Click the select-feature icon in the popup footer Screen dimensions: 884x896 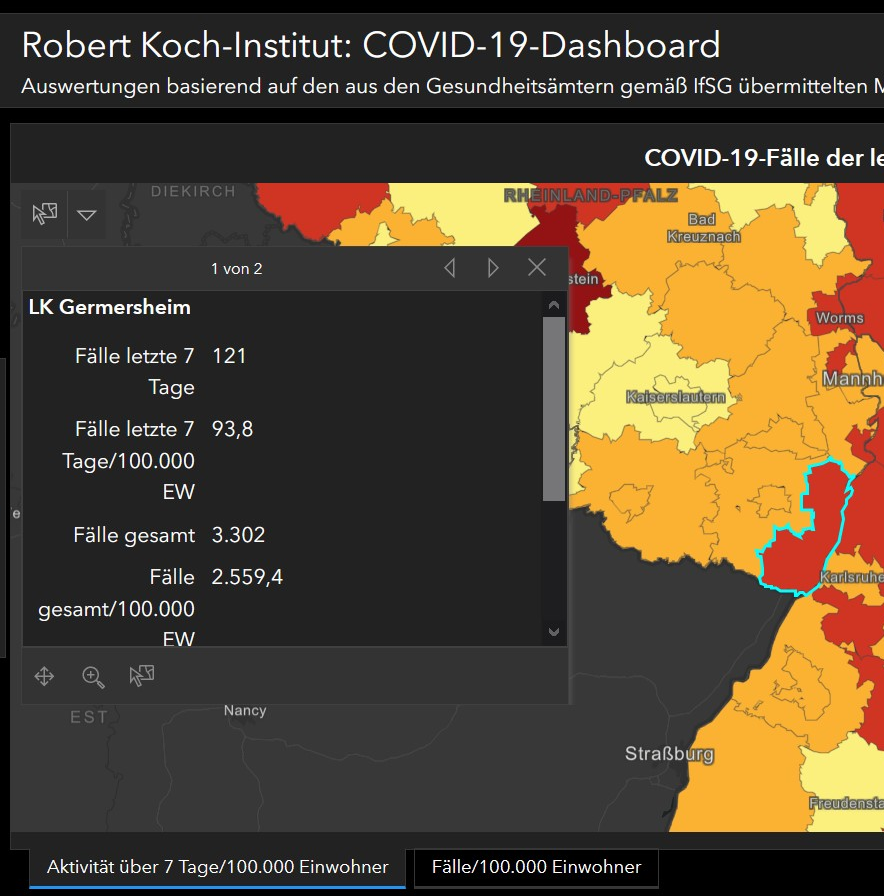pos(142,675)
